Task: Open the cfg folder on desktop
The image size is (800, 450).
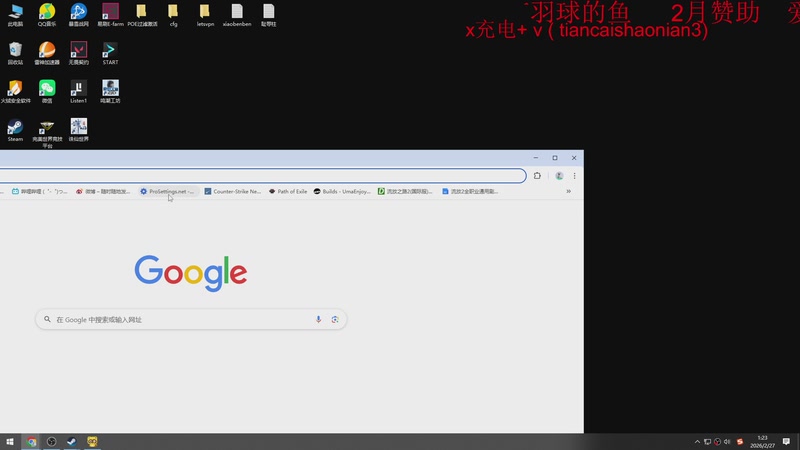Action: 173,15
